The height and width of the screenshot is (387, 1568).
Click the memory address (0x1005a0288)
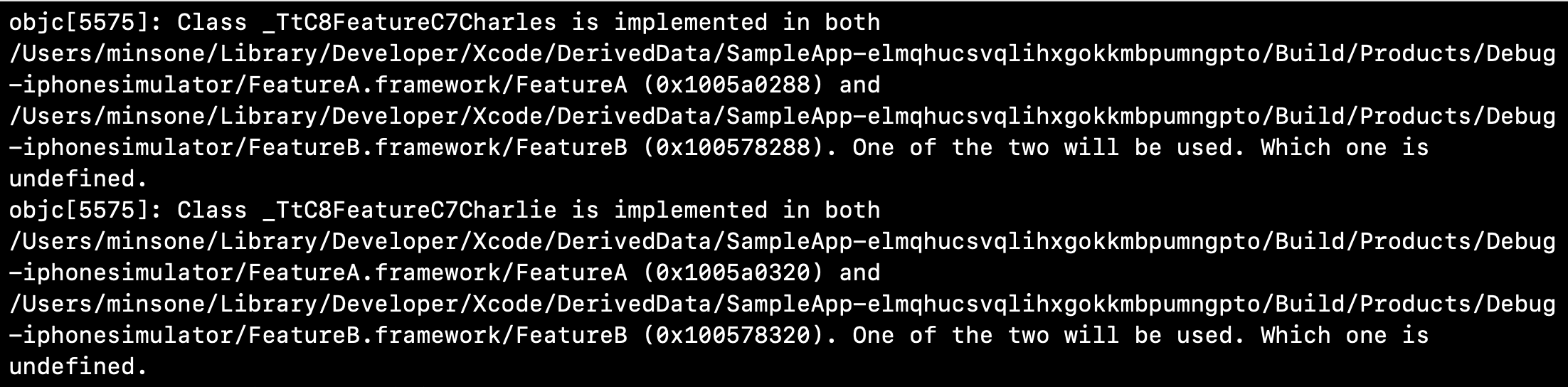tap(733, 85)
